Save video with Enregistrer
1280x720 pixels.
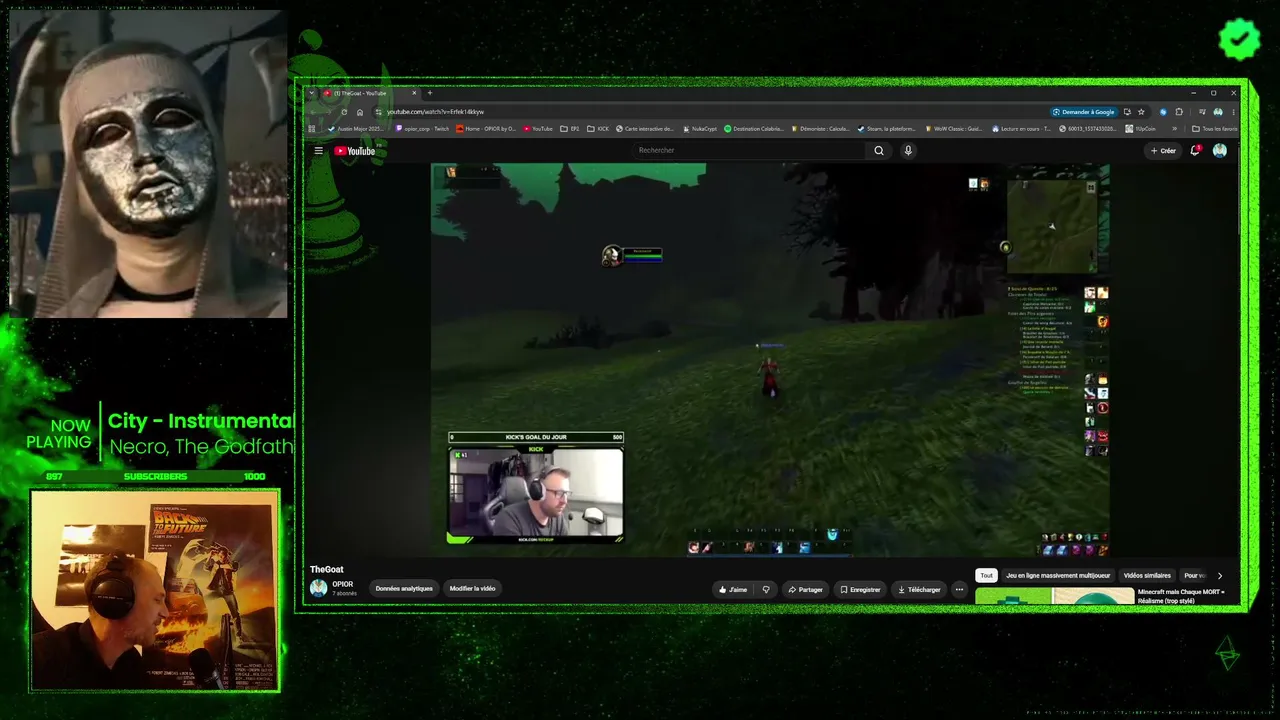[x=860, y=590]
